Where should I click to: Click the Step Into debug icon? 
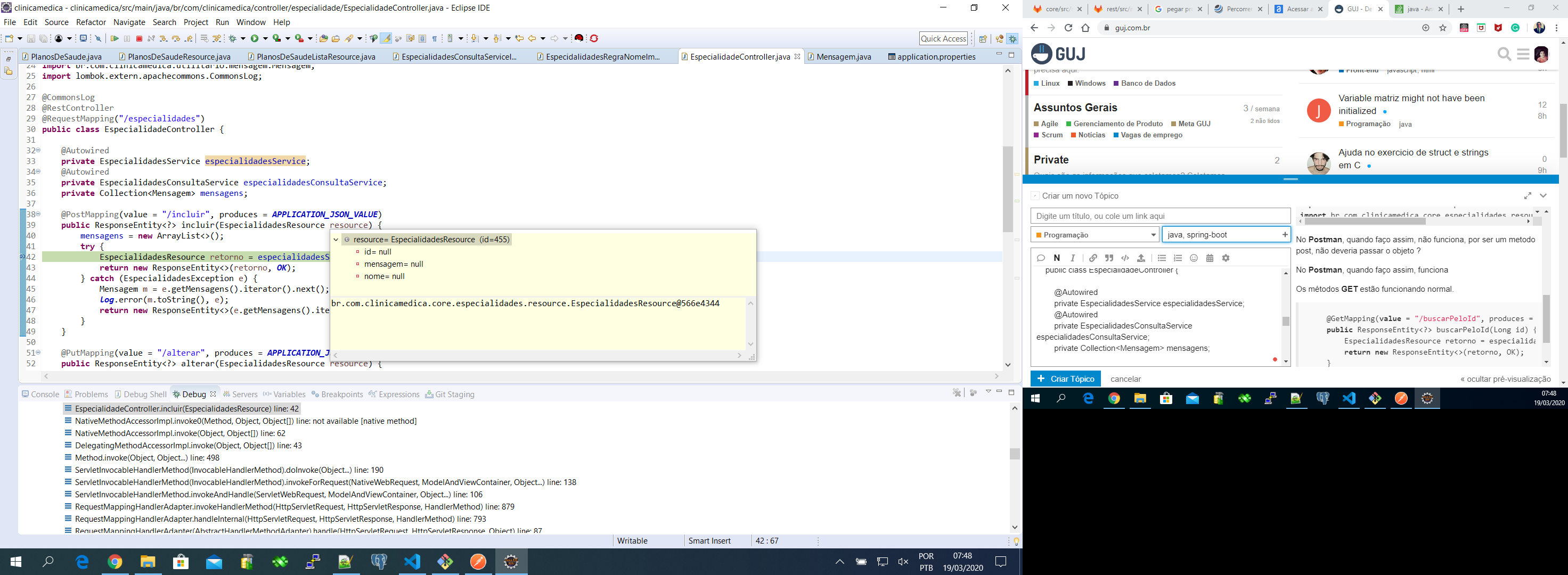coord(163,38)
